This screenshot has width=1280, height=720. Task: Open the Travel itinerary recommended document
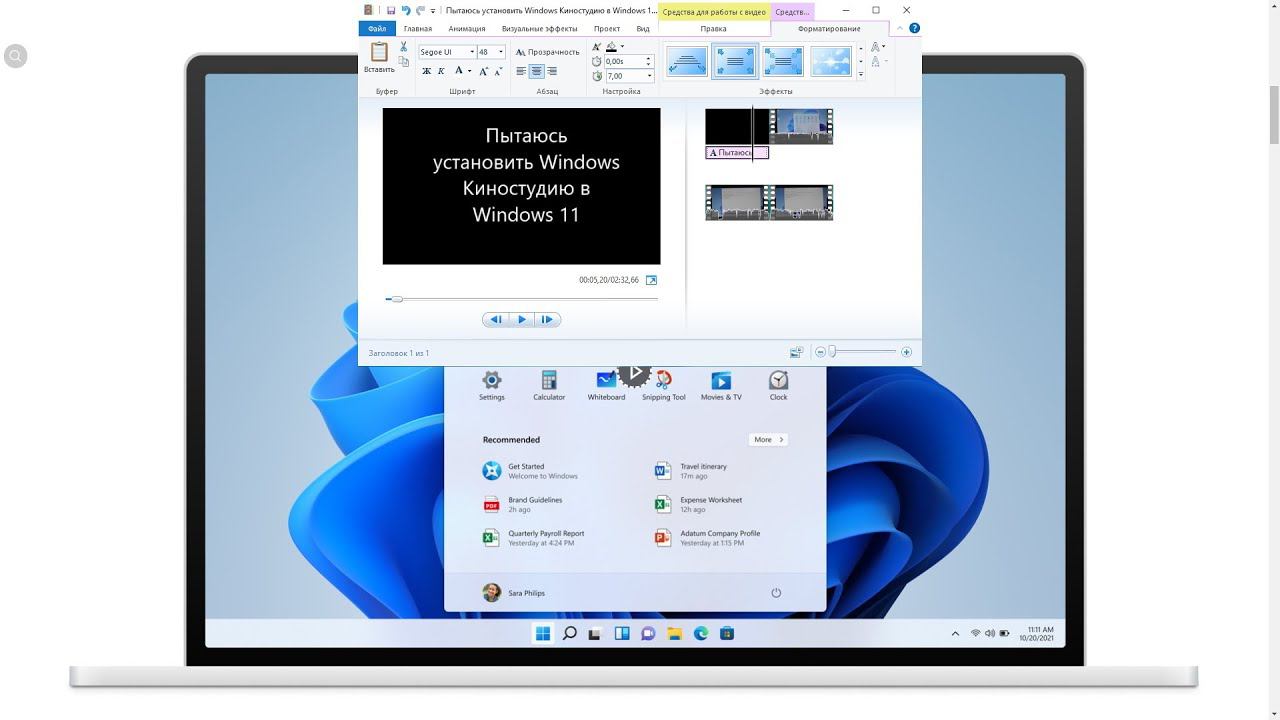[691, 471]
